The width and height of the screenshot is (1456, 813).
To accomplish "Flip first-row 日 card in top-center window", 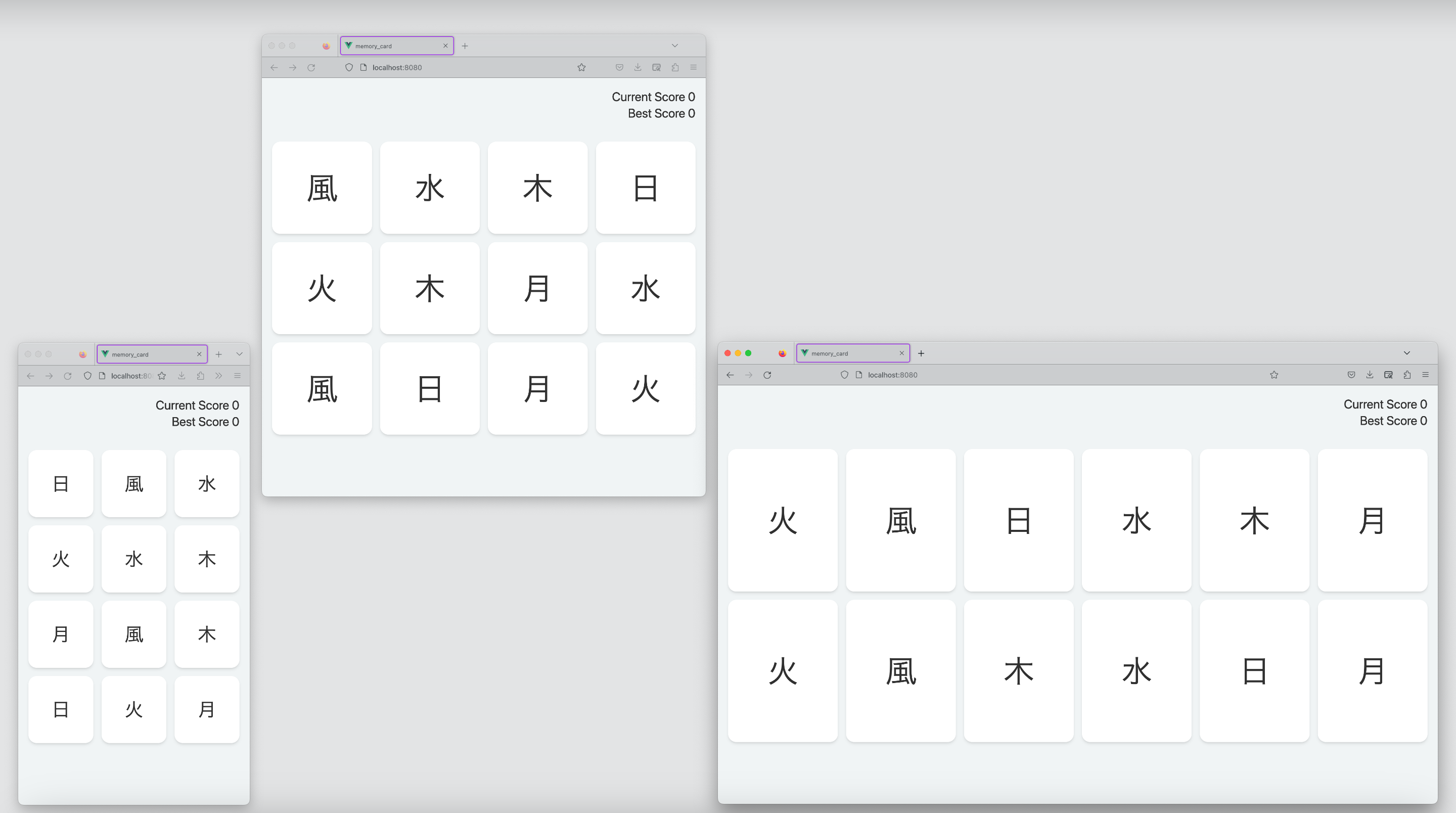I will (x=645, y=188).
